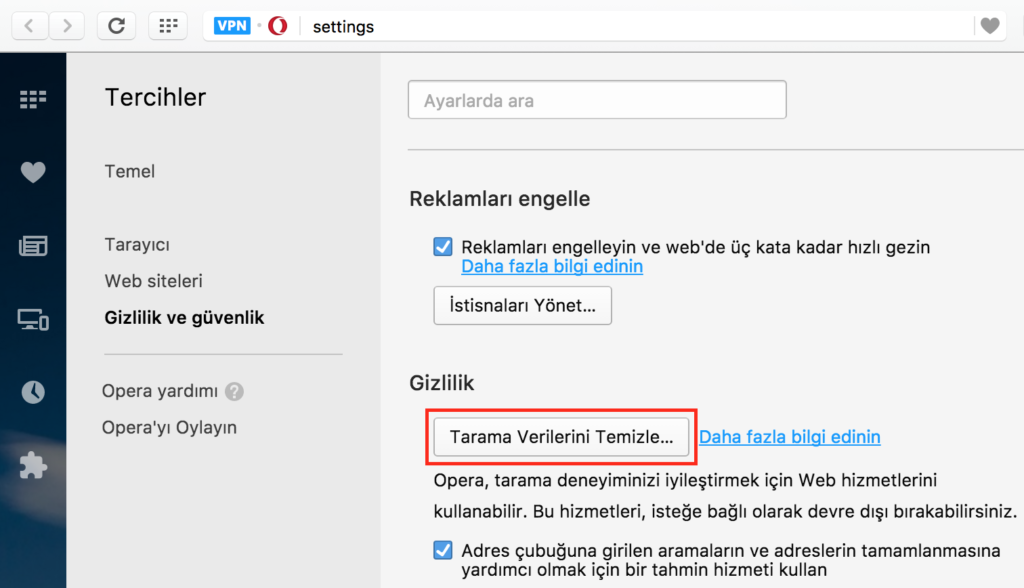The width and height of the screenshot is (1024, 588).
Task: Go back using the back arrow
Action: pos(29,26)
